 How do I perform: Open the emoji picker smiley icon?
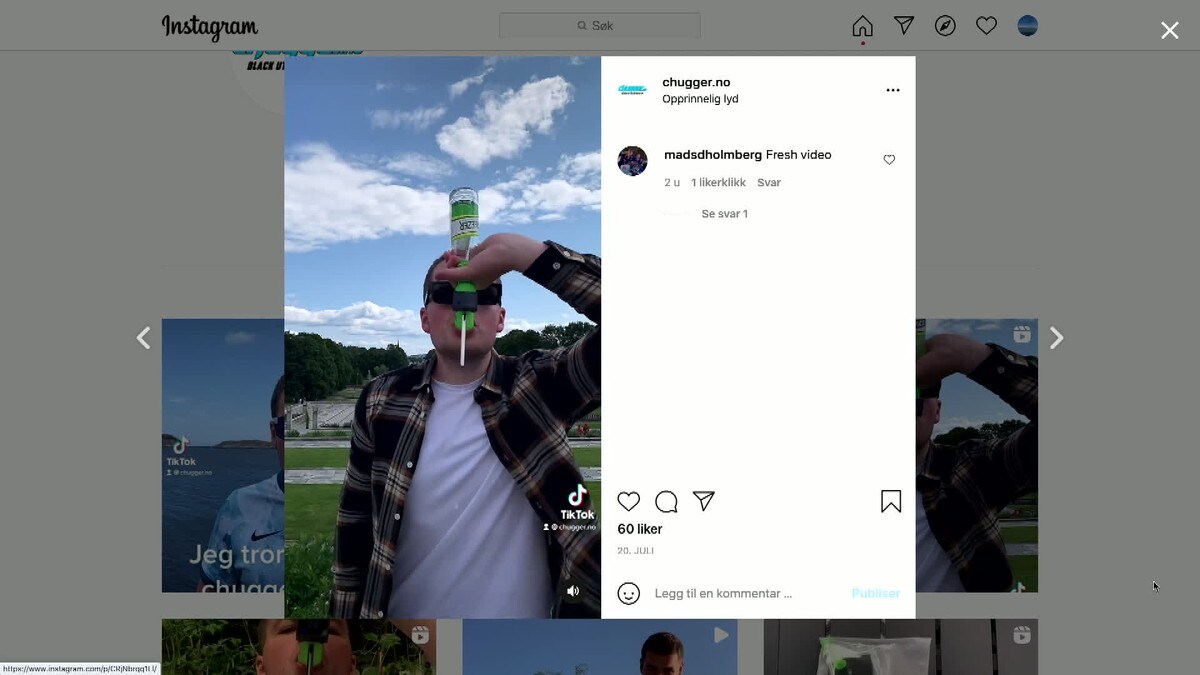click(628, 593)
